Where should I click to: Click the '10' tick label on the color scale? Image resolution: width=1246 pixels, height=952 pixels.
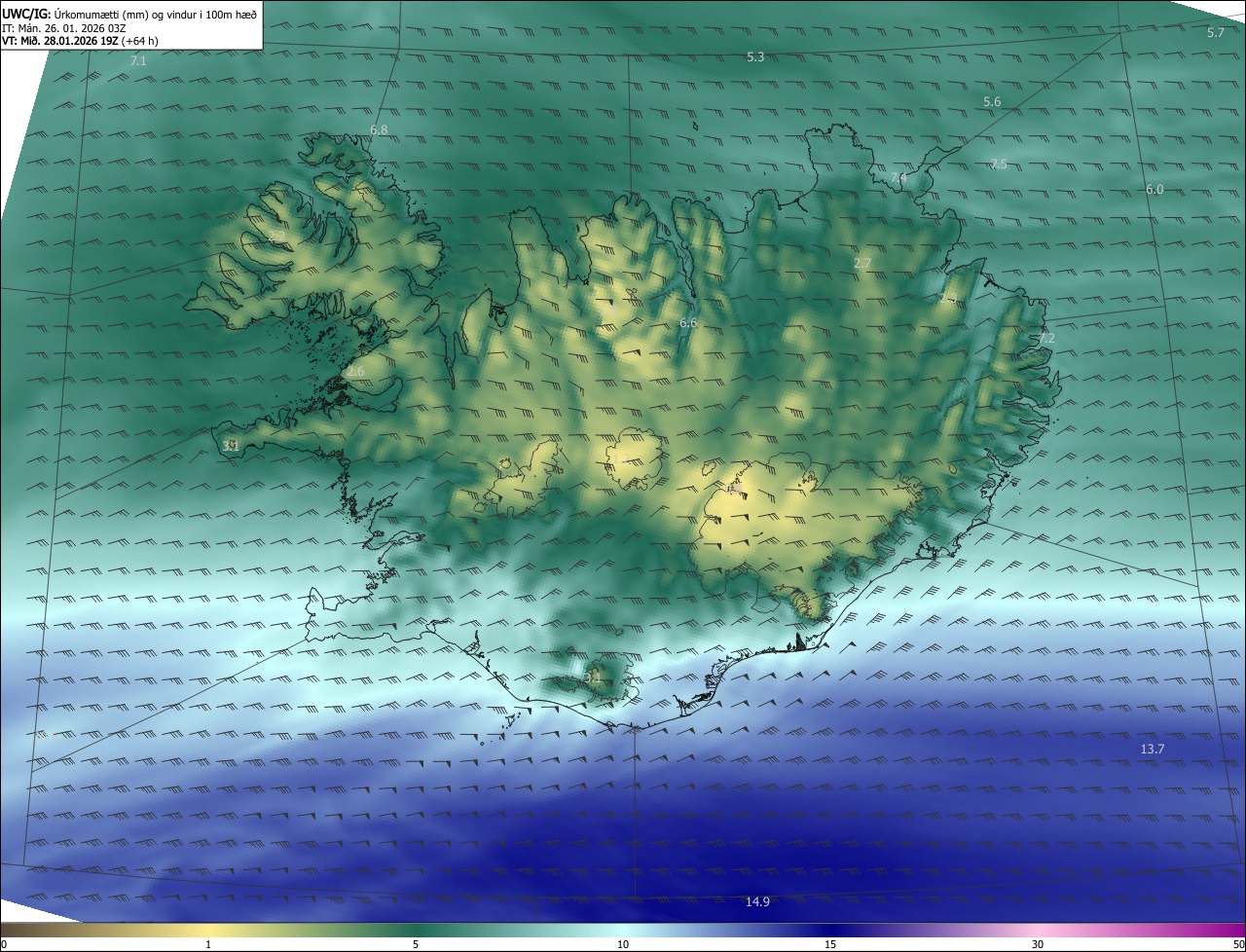tap(623, 944)
